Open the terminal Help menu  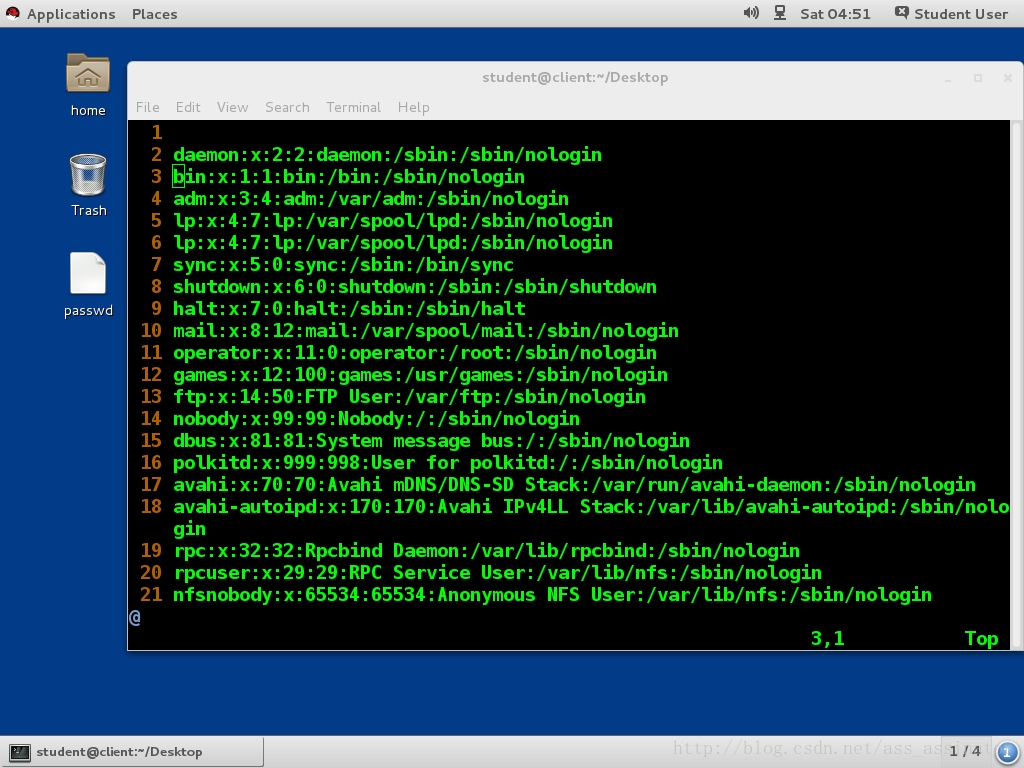click(413, 107)
